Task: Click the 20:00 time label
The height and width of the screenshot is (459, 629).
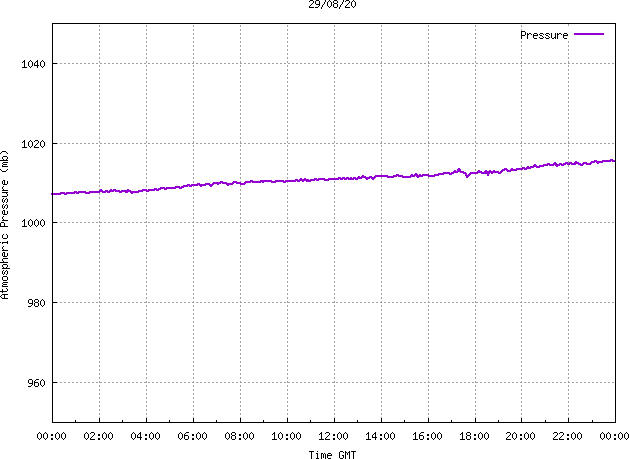Action: (521, 436)
